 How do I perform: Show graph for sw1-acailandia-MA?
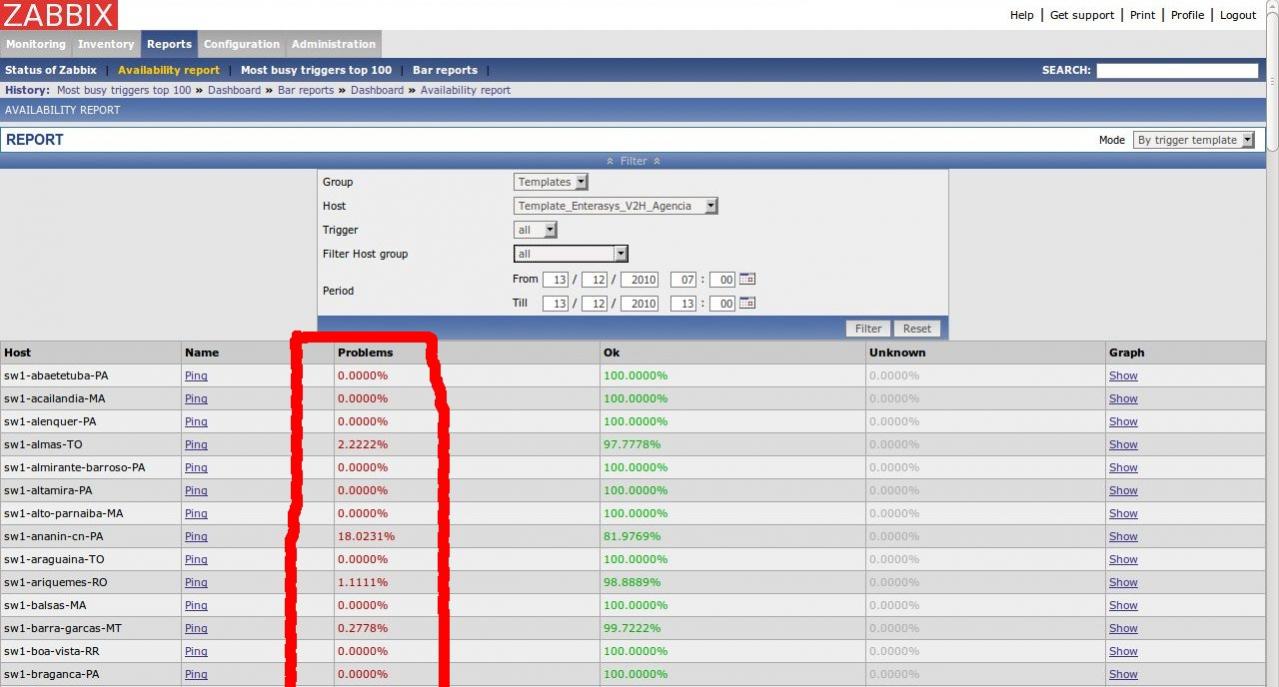pos(1123,399)
